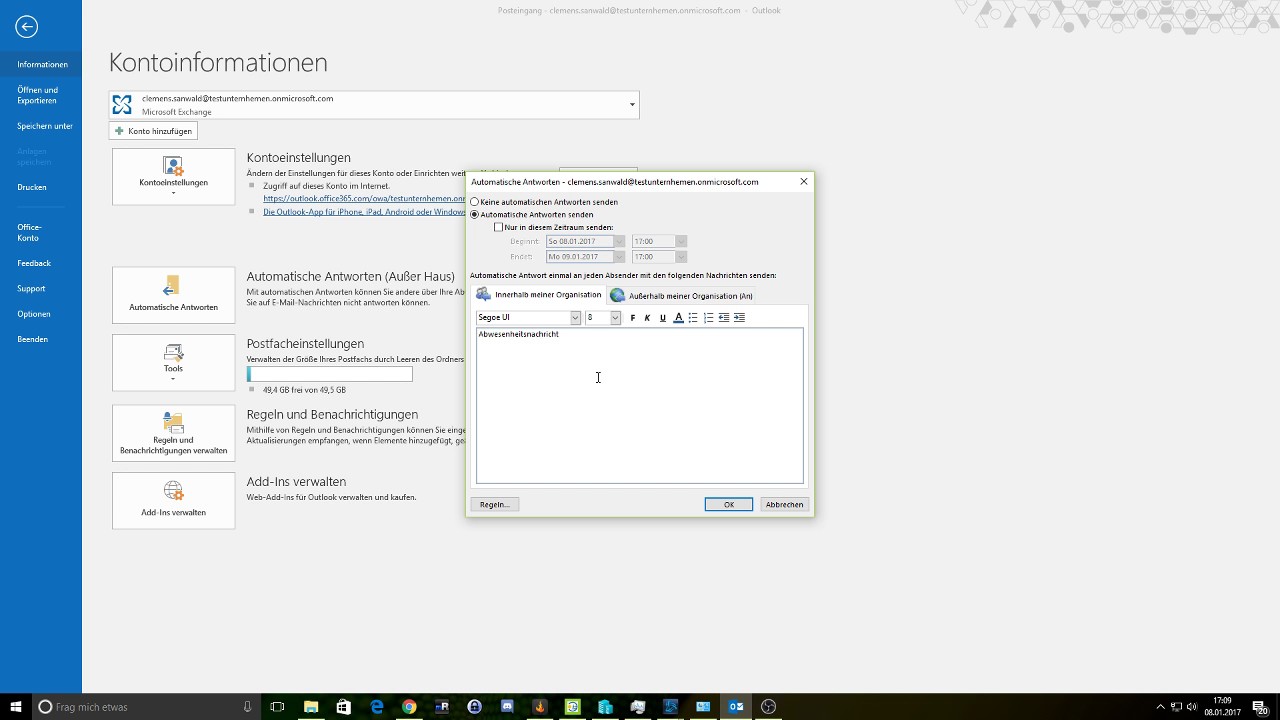Click the volume icon in system tray

pos(1192,707)
